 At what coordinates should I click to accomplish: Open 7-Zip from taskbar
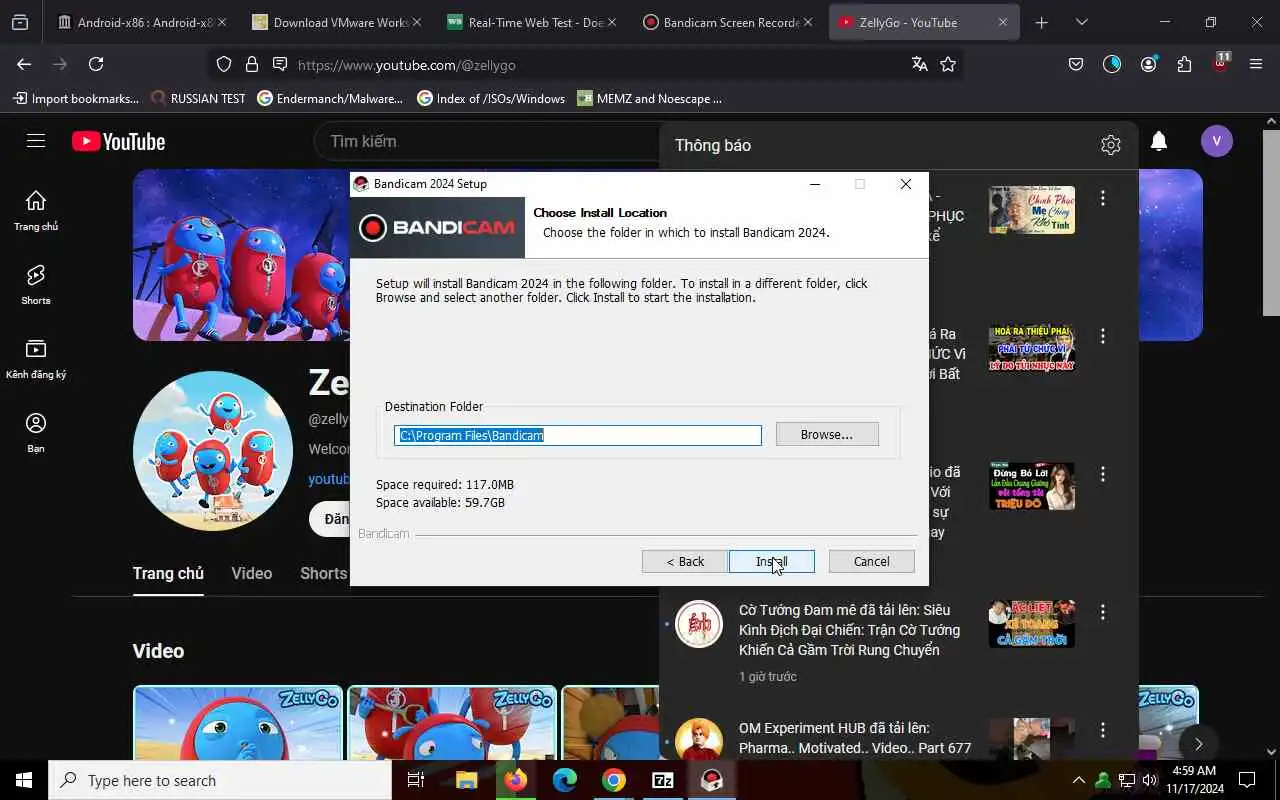[663, 780]
